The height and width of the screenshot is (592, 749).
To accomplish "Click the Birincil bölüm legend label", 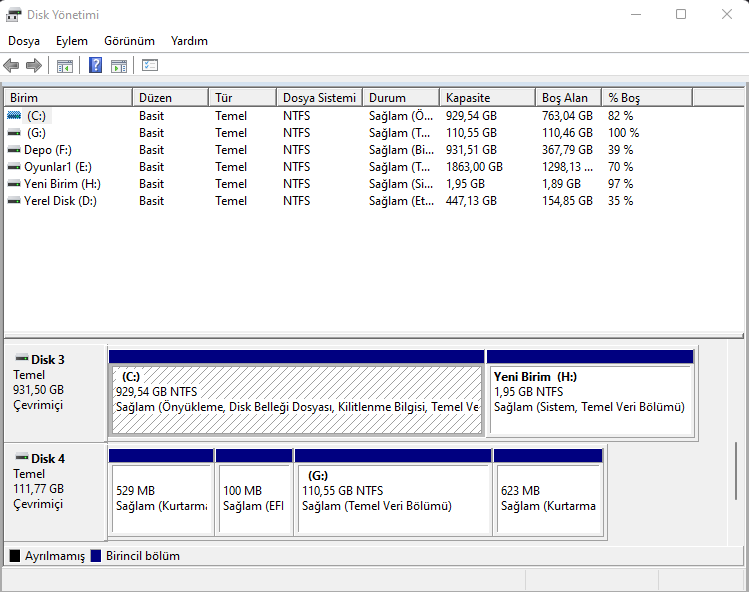I will 143,556.
